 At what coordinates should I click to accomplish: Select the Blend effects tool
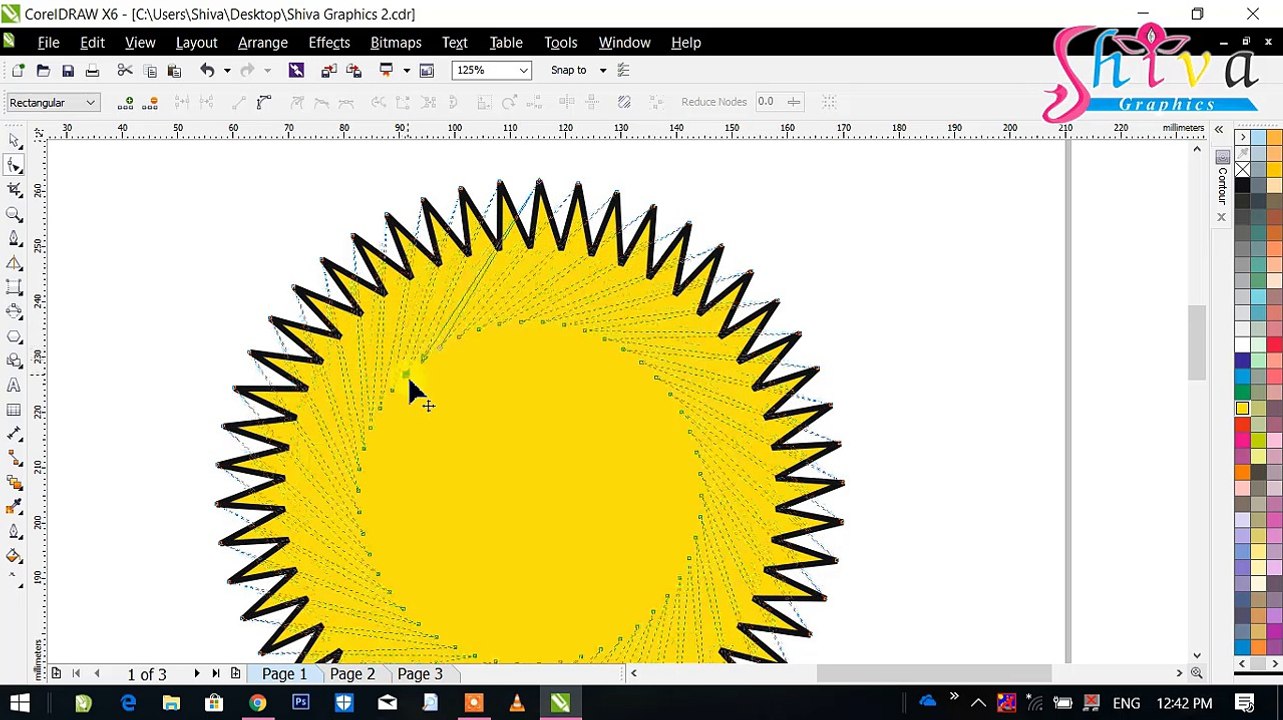(14, 483)
